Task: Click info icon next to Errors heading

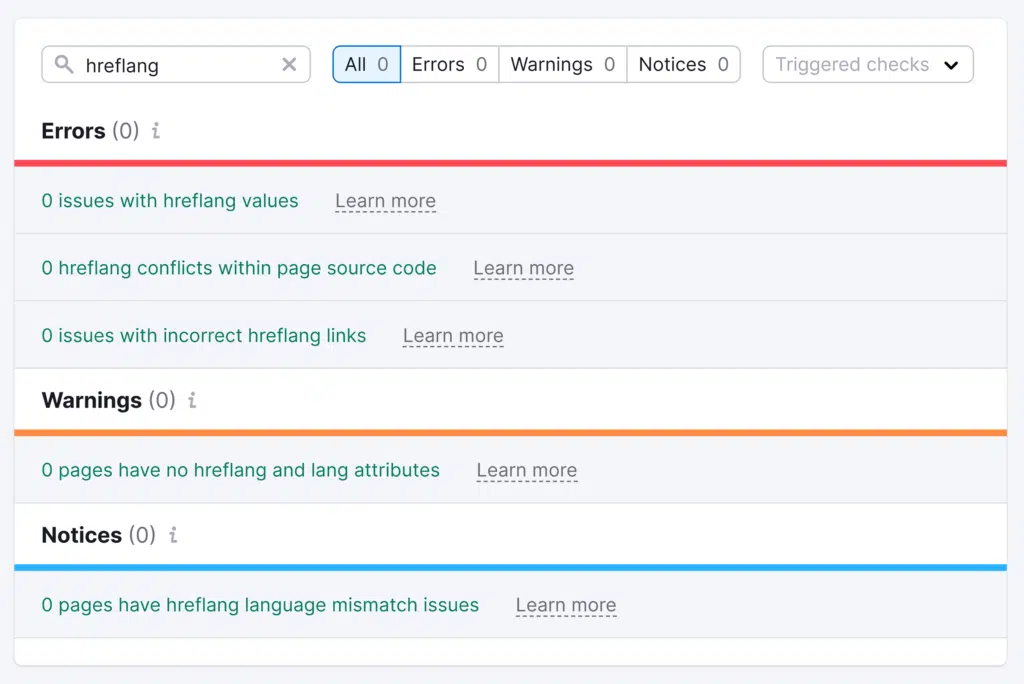Action: point(155,131)
